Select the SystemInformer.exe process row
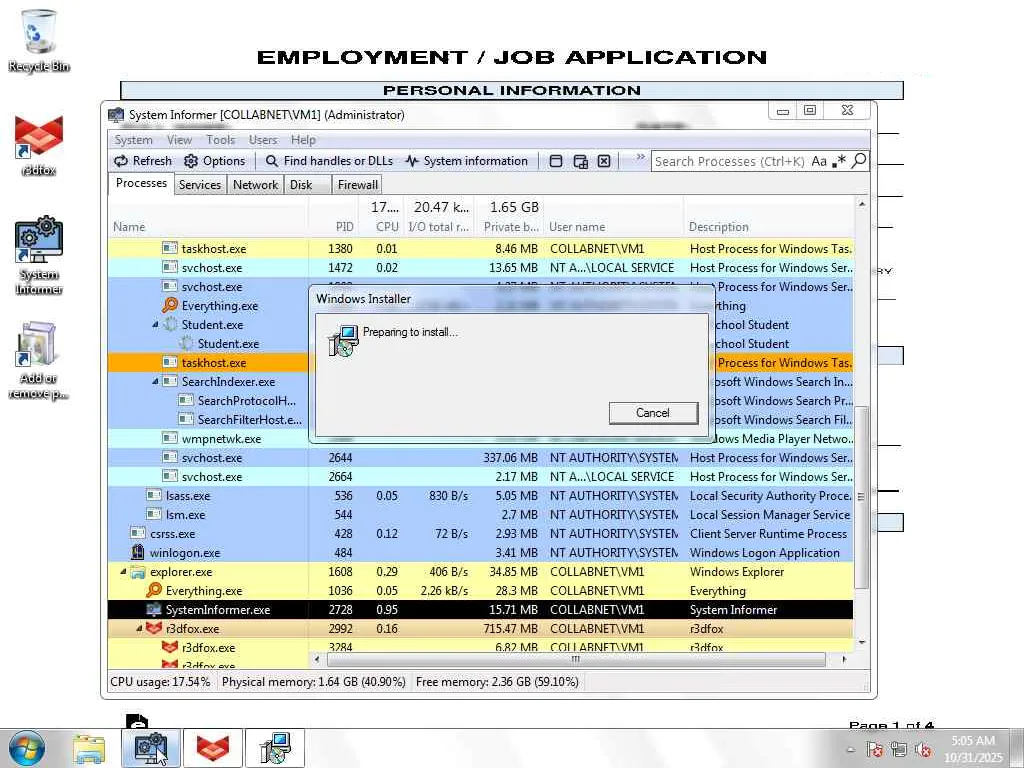This screenshot has height=768, width=1024. (480, 610)
